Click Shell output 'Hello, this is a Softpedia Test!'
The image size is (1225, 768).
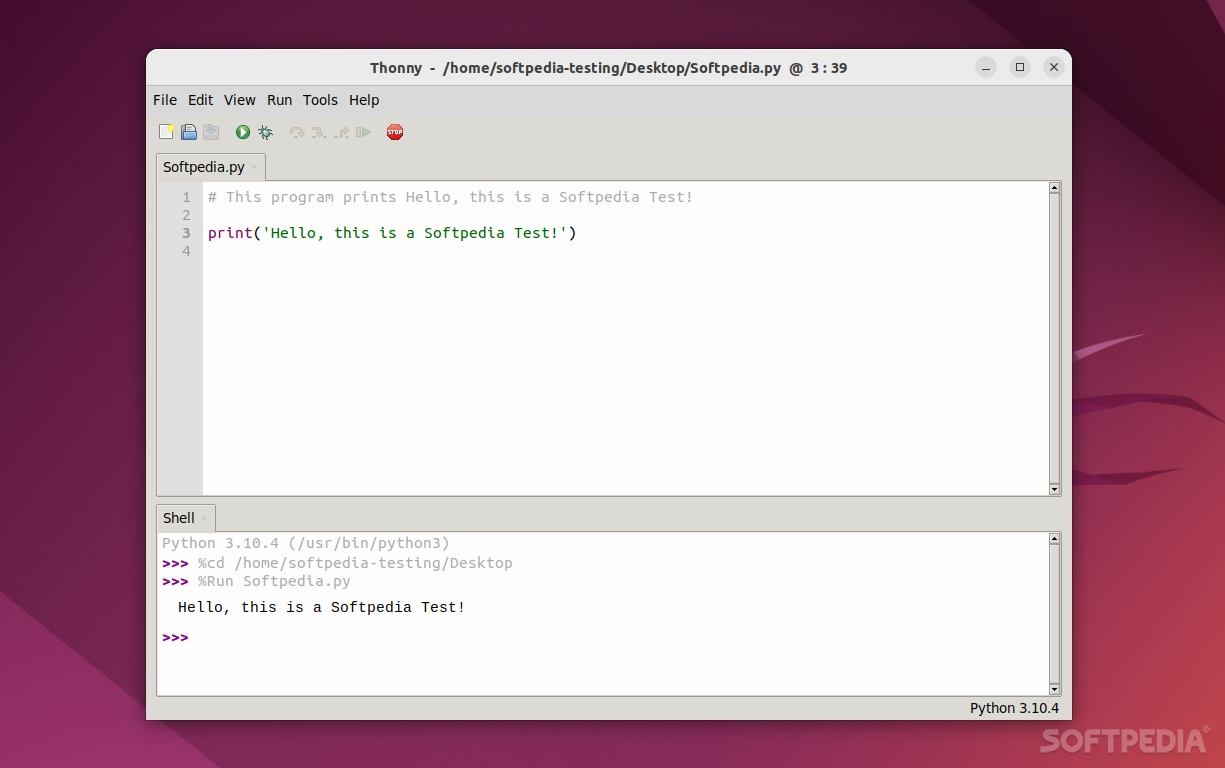tap(321, 607)
